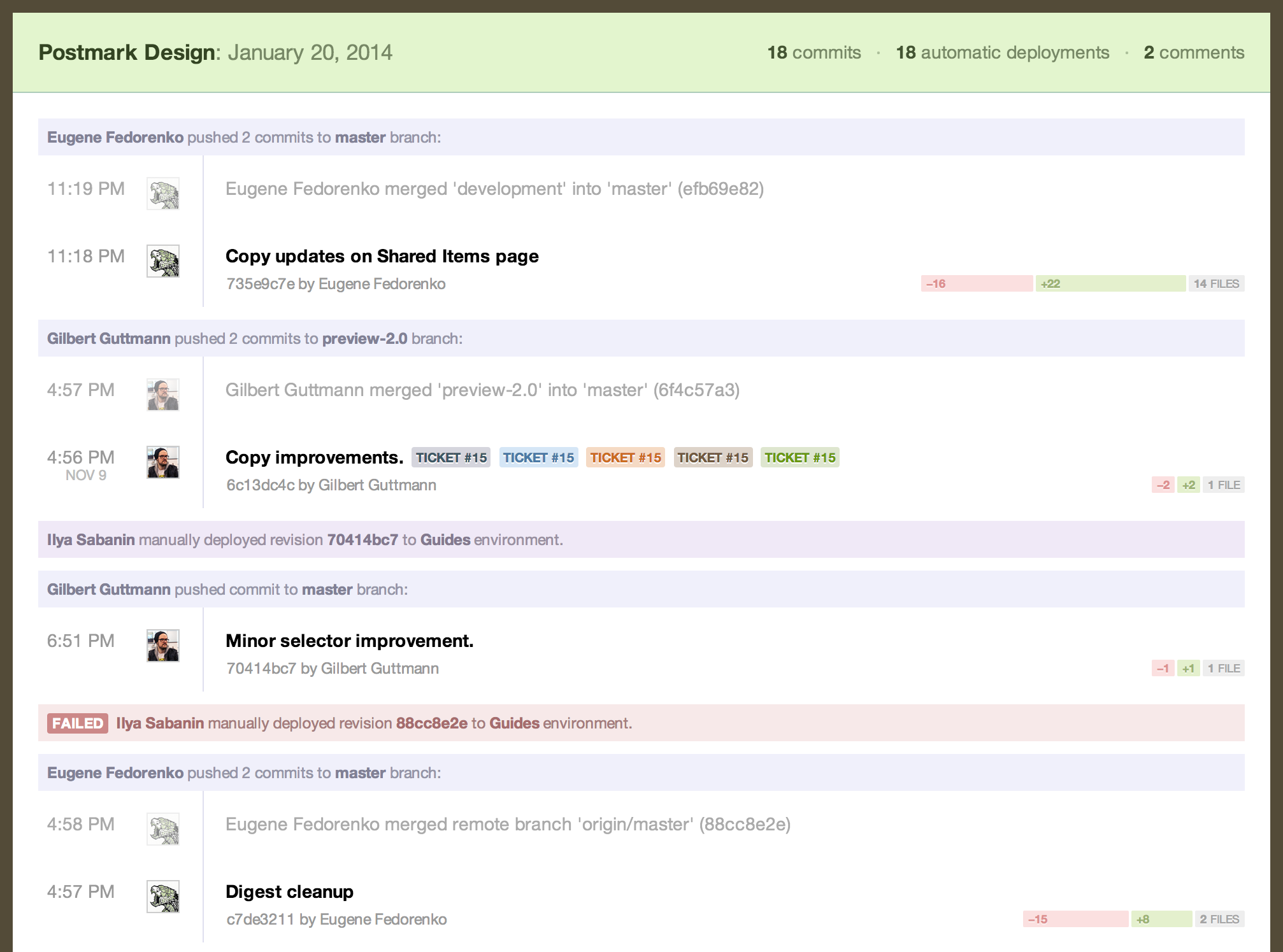Click Gilbert's avatar at 4:57 PM merge
This screenshot has height=952, width=1283.
pos(163,395)
